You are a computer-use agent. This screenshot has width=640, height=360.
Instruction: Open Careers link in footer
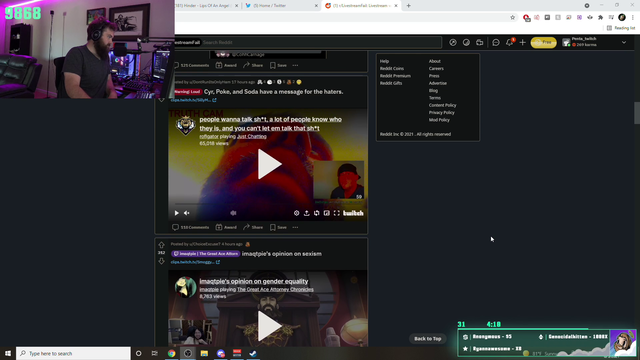tap(436, 69)
